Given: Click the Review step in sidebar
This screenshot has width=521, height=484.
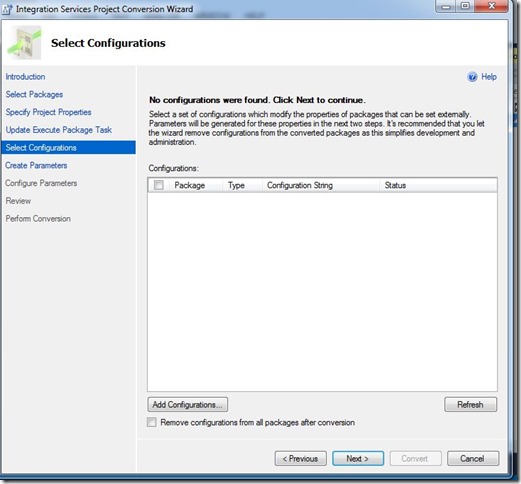Looking at the screenshot, I should pos(18,201).
